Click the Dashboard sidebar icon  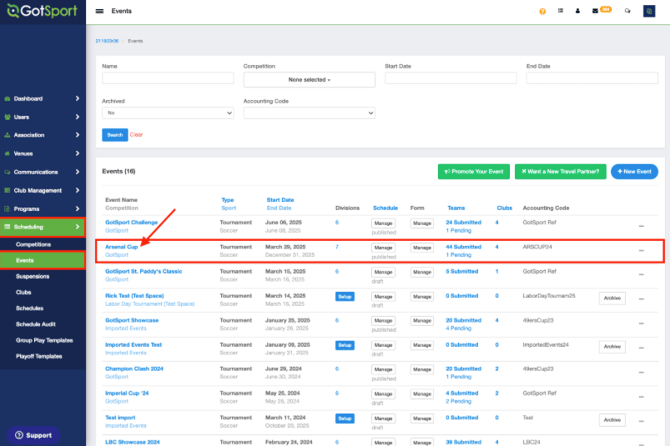pyautogui.click(x=7, y=99)
